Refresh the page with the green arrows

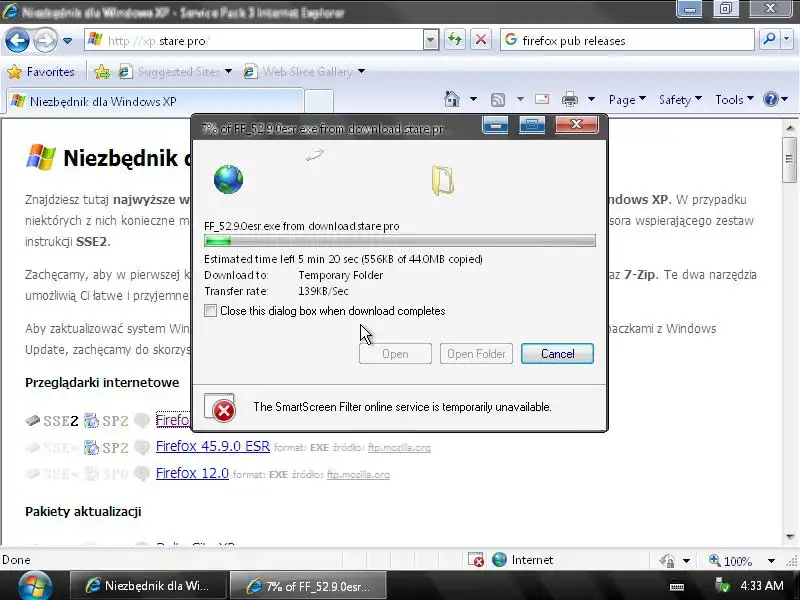[455, 40]
